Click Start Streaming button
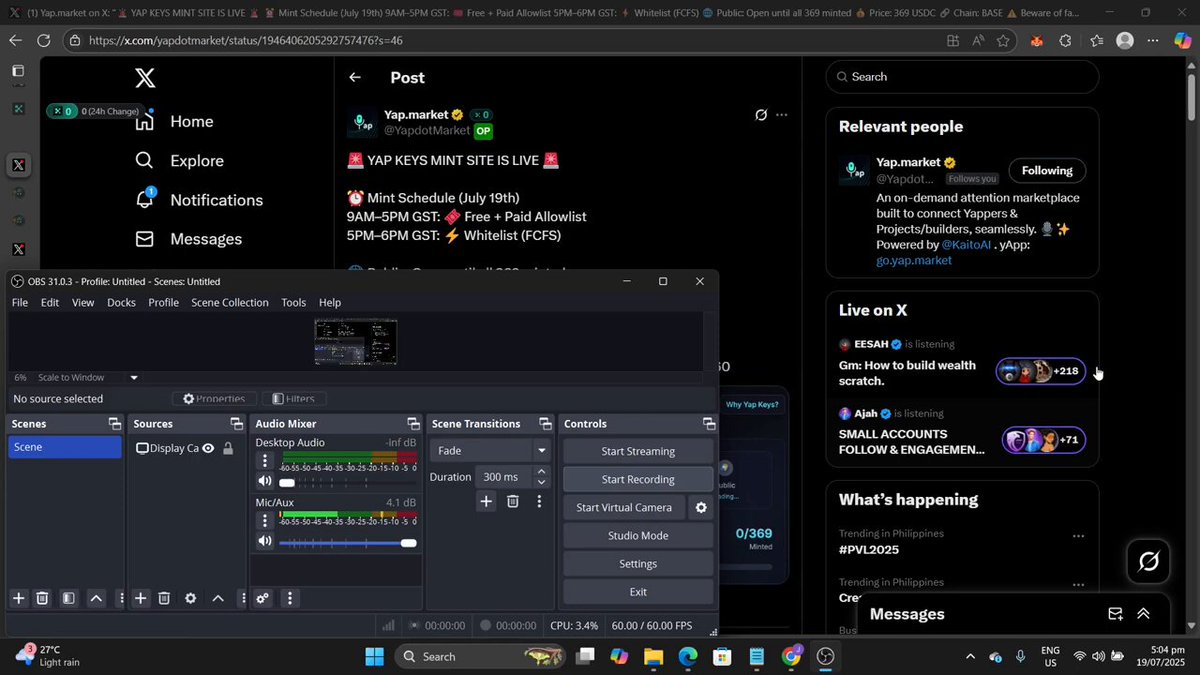 [x=638, y=451]
